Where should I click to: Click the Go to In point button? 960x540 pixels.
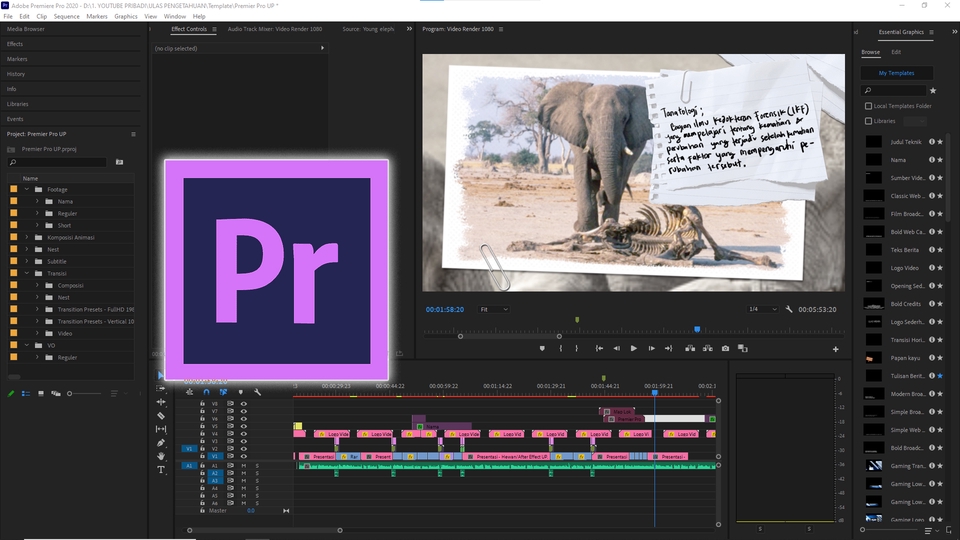[599, 348]
